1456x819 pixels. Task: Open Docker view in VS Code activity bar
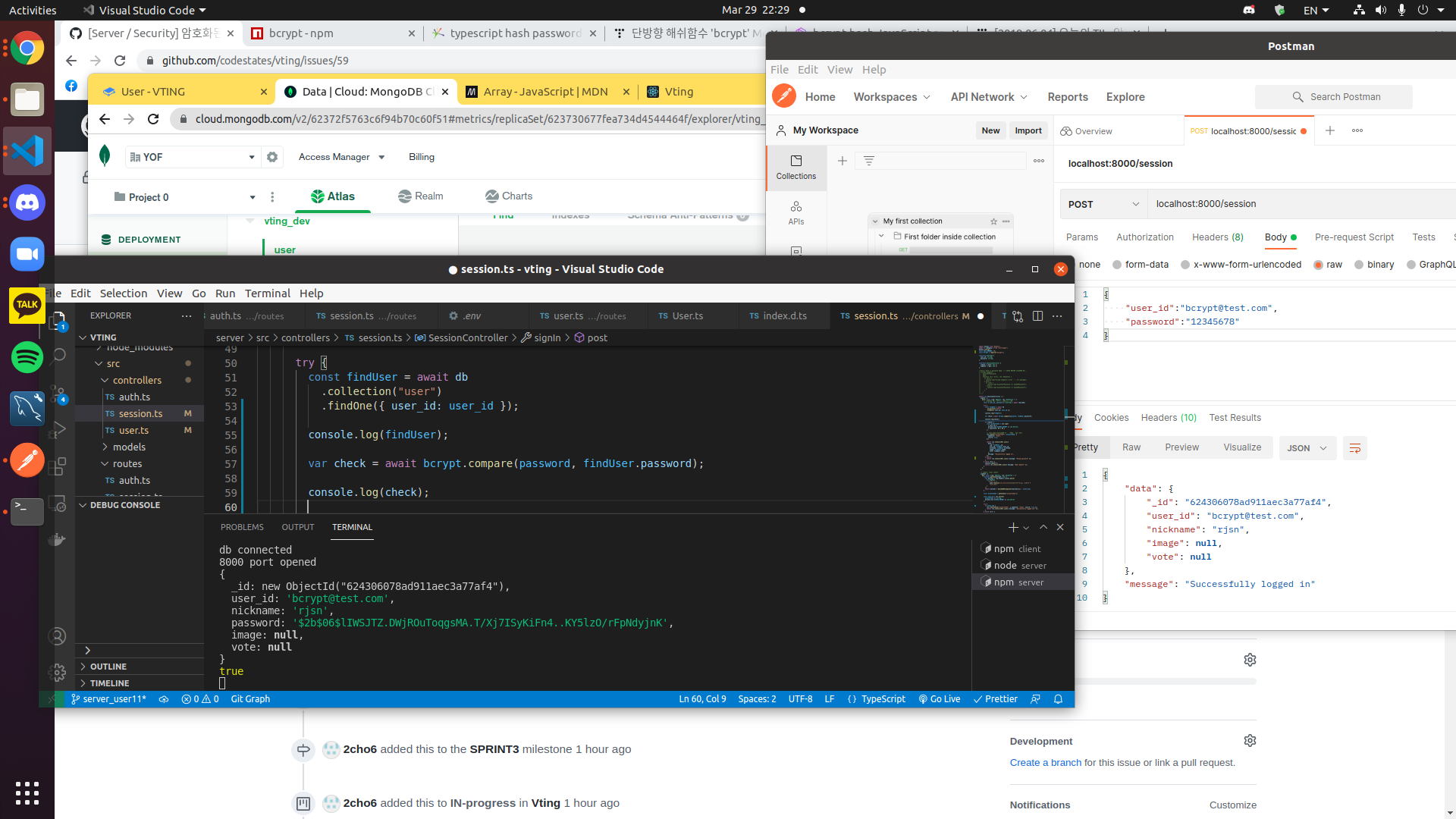click(58, 539)
